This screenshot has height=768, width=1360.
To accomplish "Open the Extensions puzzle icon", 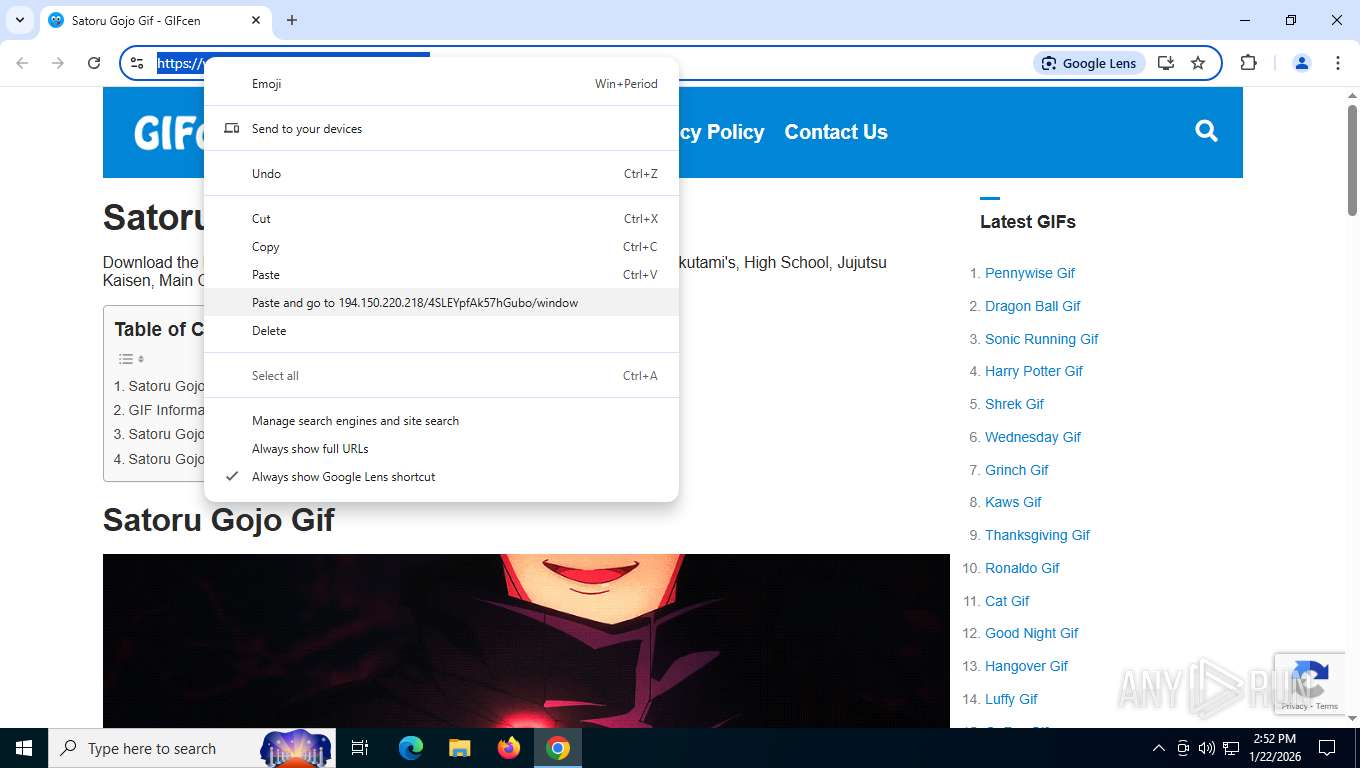I will click(x=1248, y=63).
